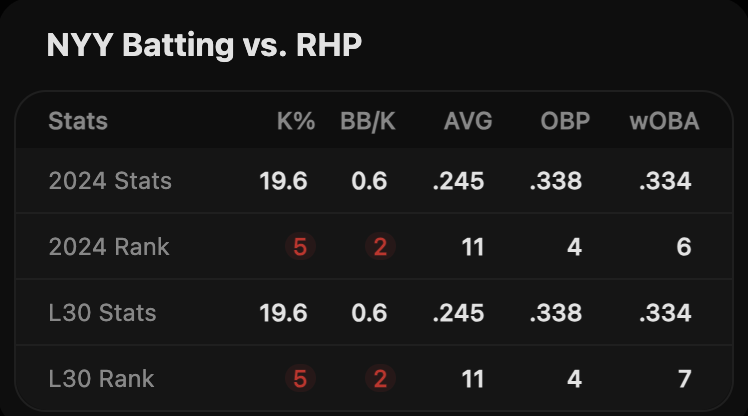Viewport: 748px width, 416px height.
Task: Click the red K% badge in 2024 Rank row
Action: tap(298, 246)
